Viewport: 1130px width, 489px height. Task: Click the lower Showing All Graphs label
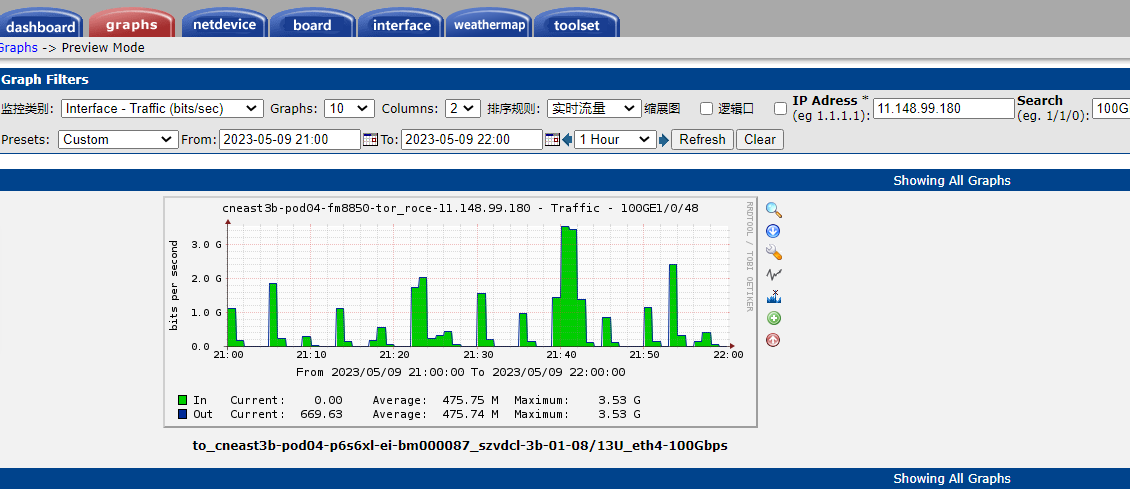point(952,479)
